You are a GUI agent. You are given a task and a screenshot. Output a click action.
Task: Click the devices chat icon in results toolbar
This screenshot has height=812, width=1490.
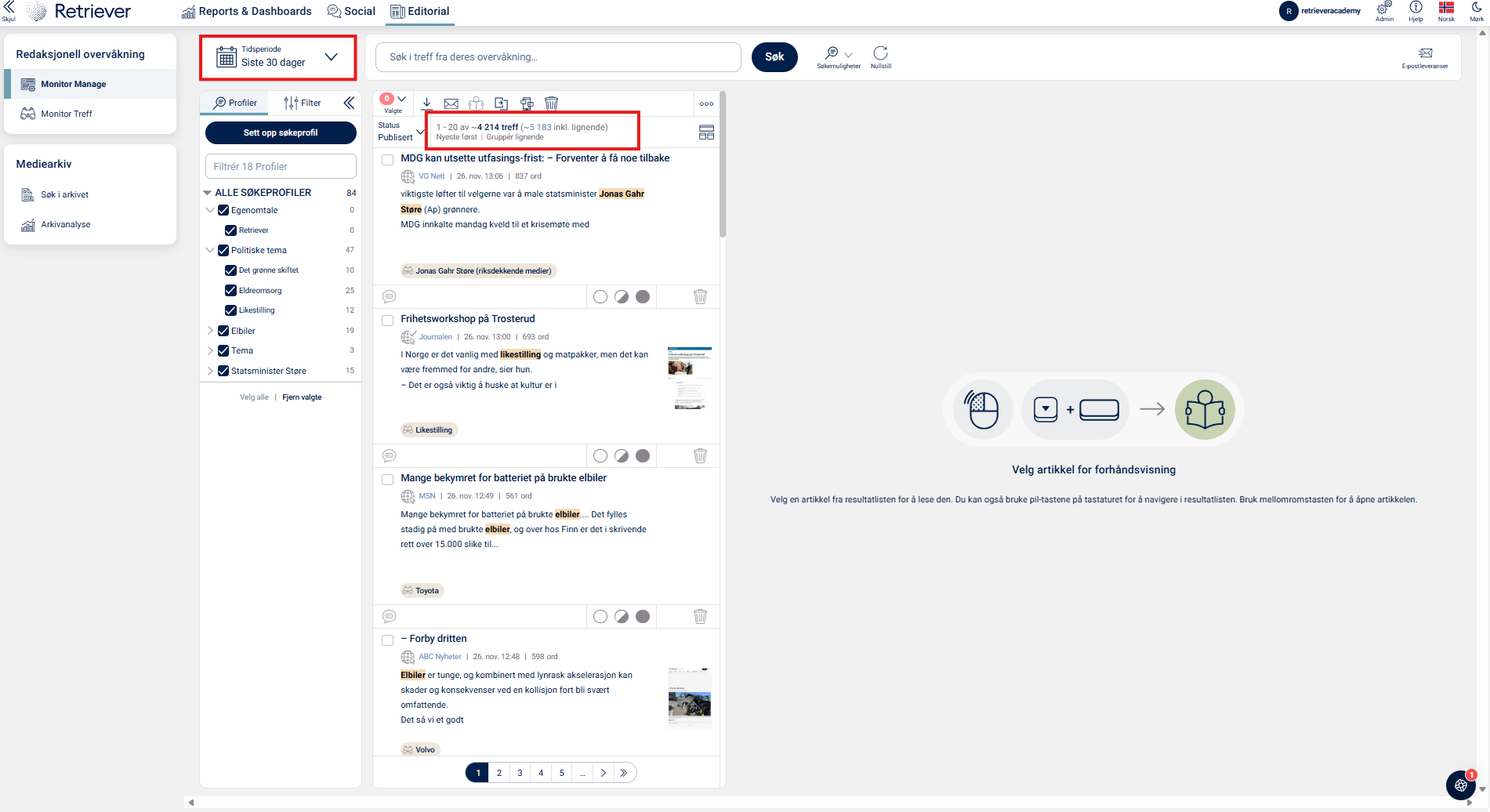(x=527, y=103)
